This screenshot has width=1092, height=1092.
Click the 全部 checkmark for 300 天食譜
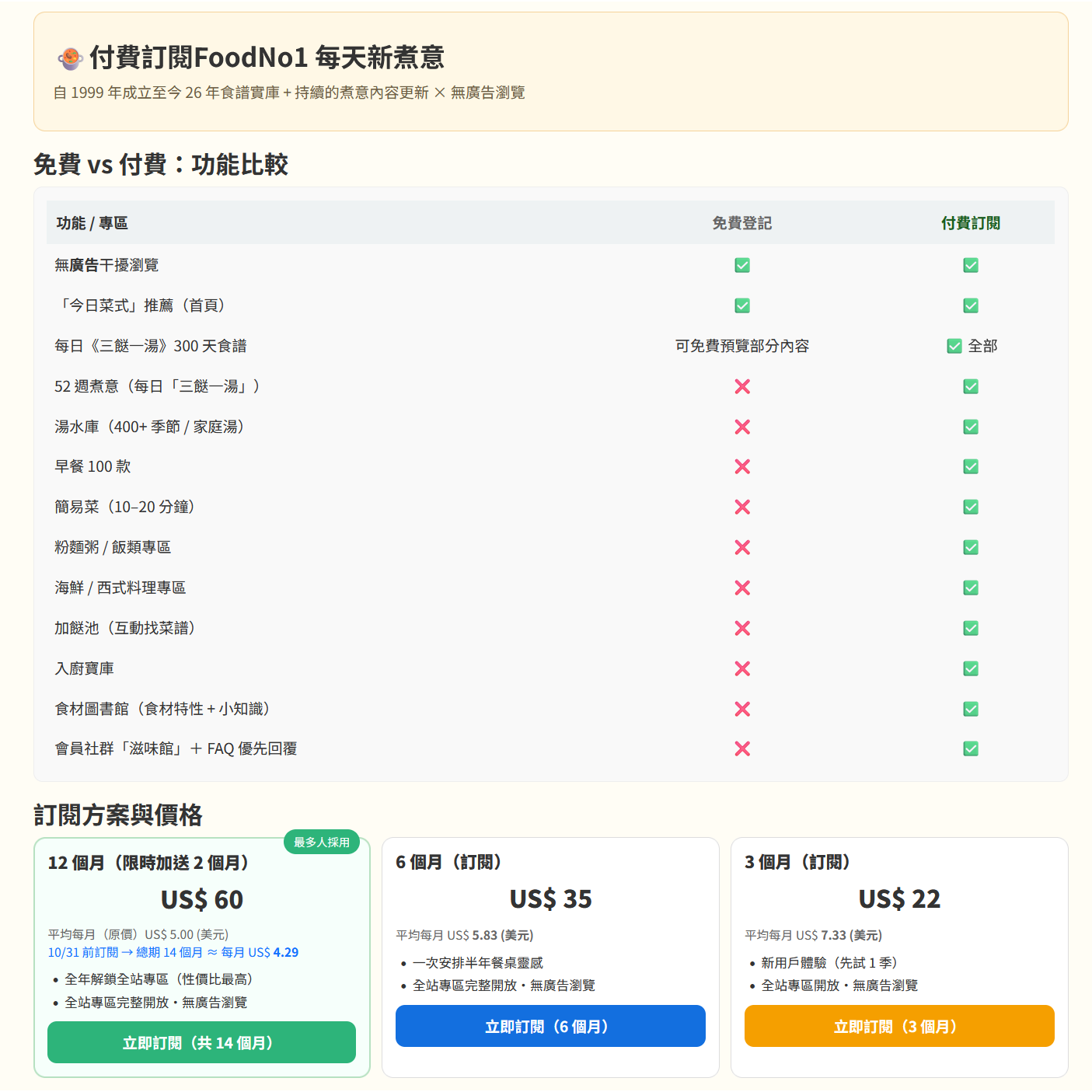pyautogui.click(x=954, y=346)
